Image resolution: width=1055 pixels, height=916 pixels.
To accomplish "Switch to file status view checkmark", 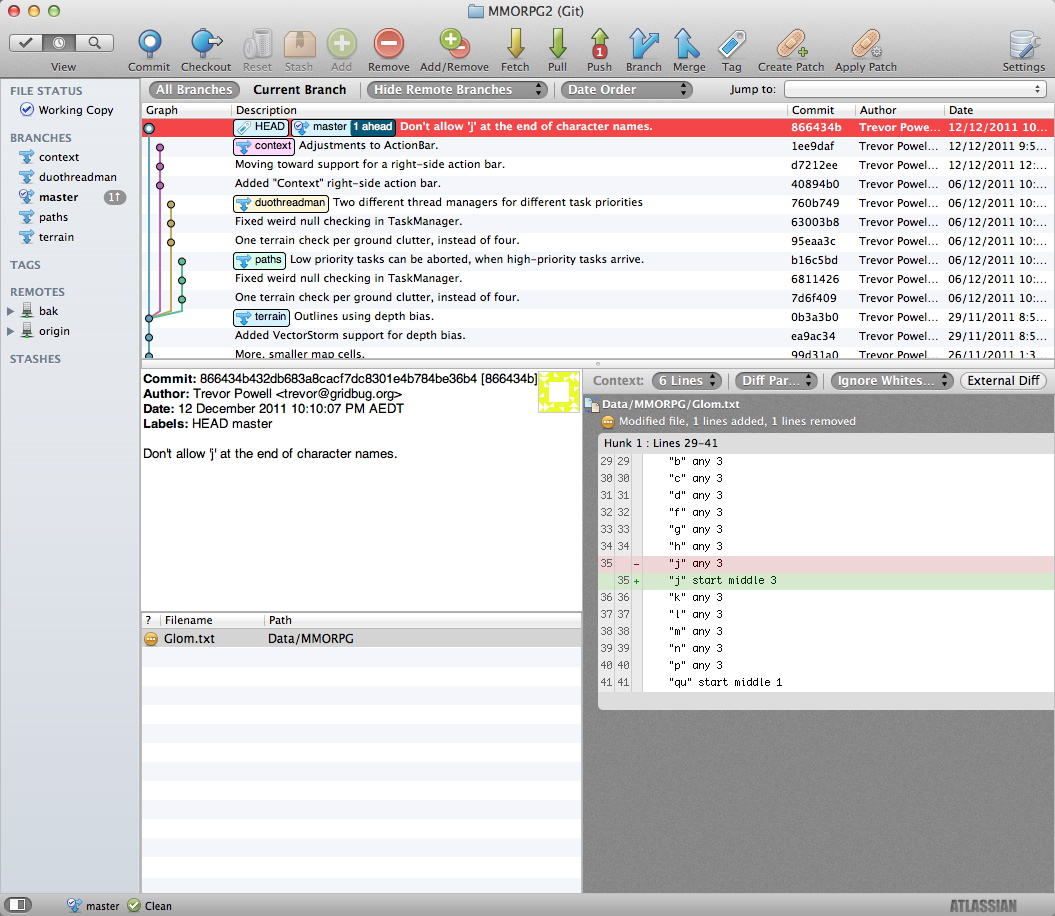I will point(26,43).
